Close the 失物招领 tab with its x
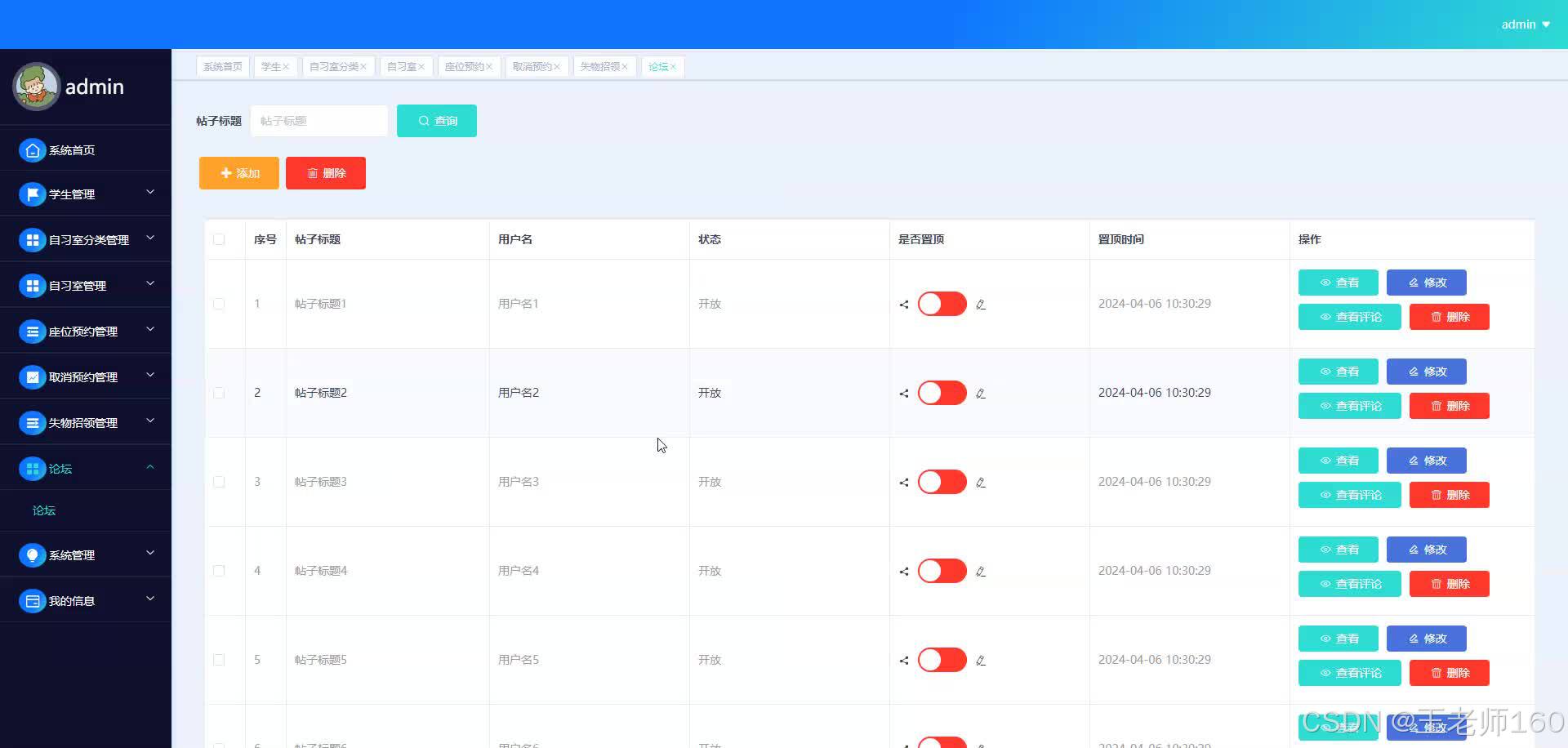Screen dimensions: 1568x748 tap(625, 67)
